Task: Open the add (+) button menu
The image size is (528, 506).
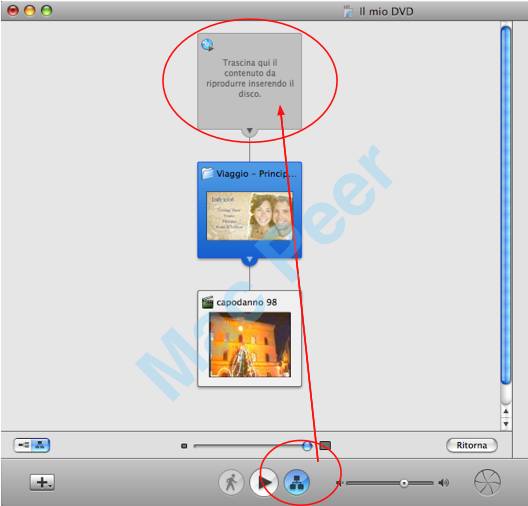Action: (x=42, y=482)
